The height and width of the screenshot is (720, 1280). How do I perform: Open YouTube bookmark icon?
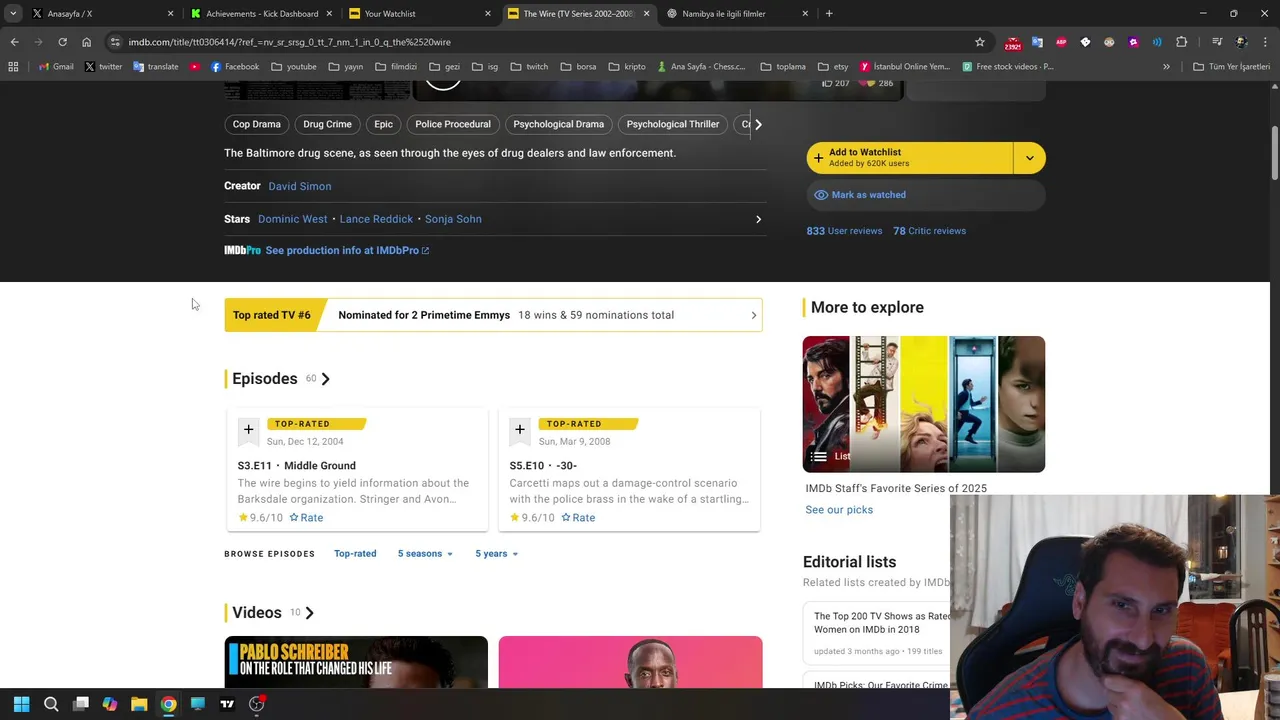(195, 67)
